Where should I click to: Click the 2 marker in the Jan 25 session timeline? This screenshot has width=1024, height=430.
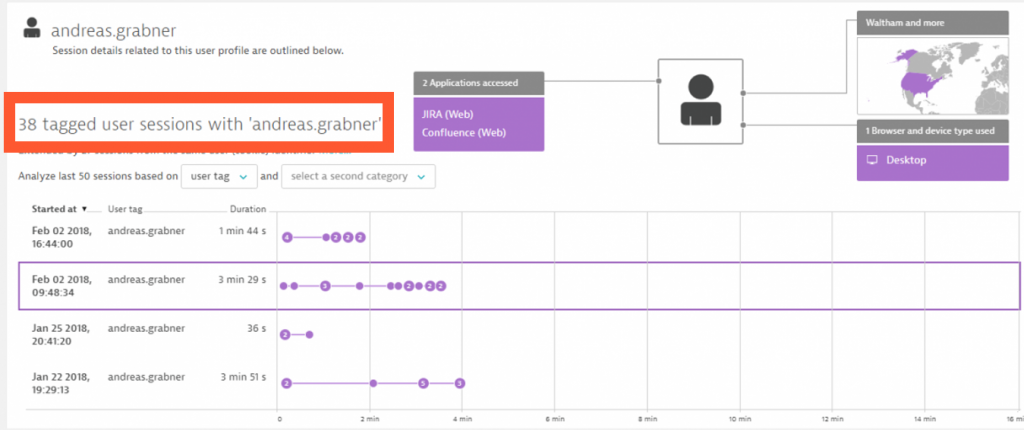(285, 335)
